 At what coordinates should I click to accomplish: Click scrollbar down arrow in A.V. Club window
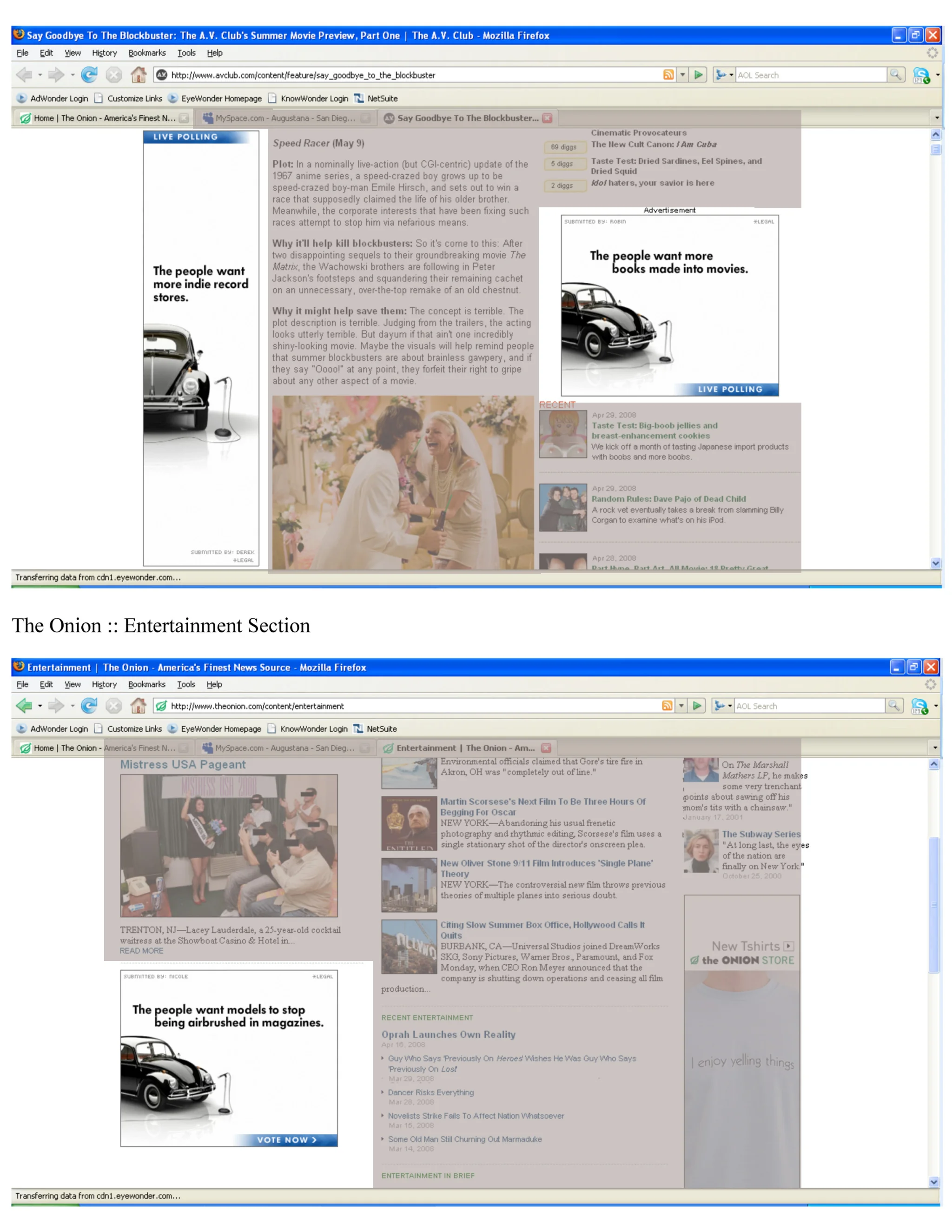point(936,563)
